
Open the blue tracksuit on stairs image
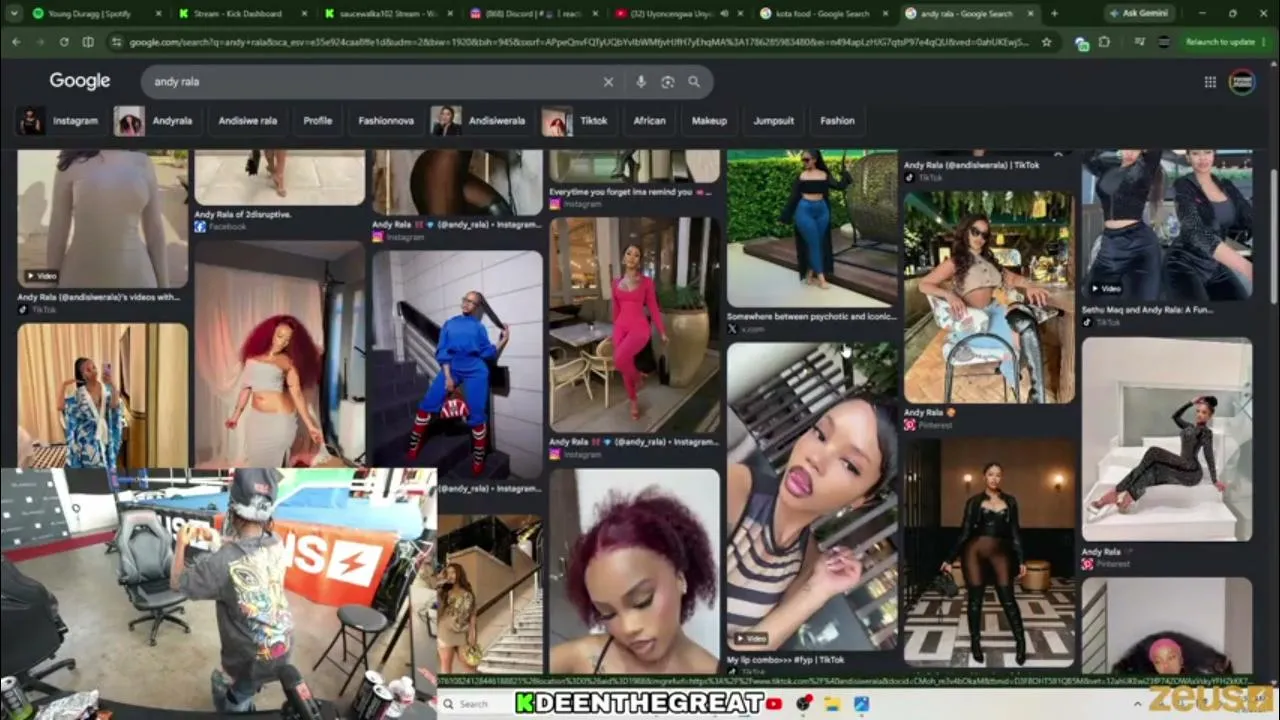457,364
